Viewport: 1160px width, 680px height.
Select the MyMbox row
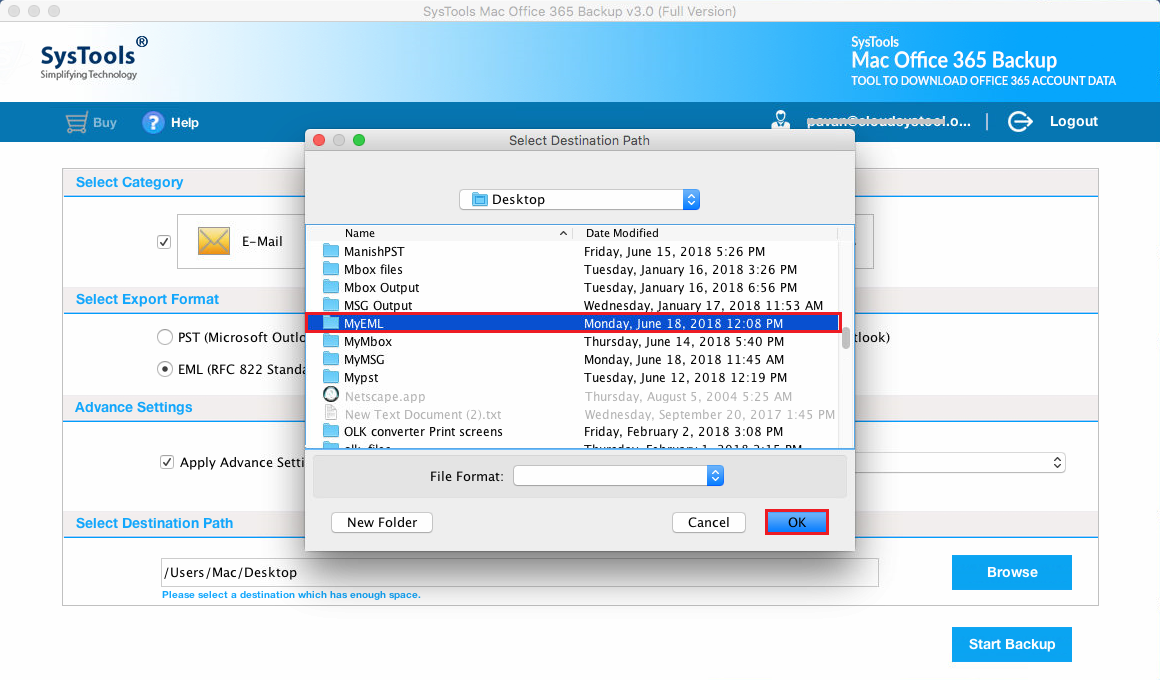click(573, 341)
